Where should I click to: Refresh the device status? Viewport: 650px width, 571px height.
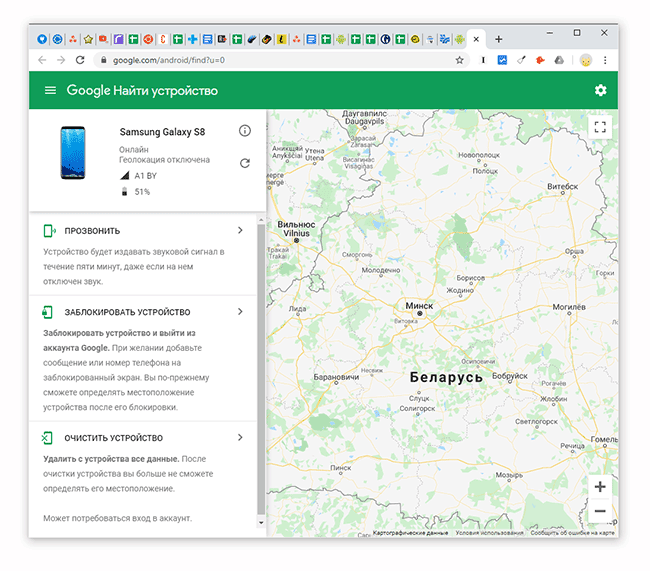click(x=245, y=163)
